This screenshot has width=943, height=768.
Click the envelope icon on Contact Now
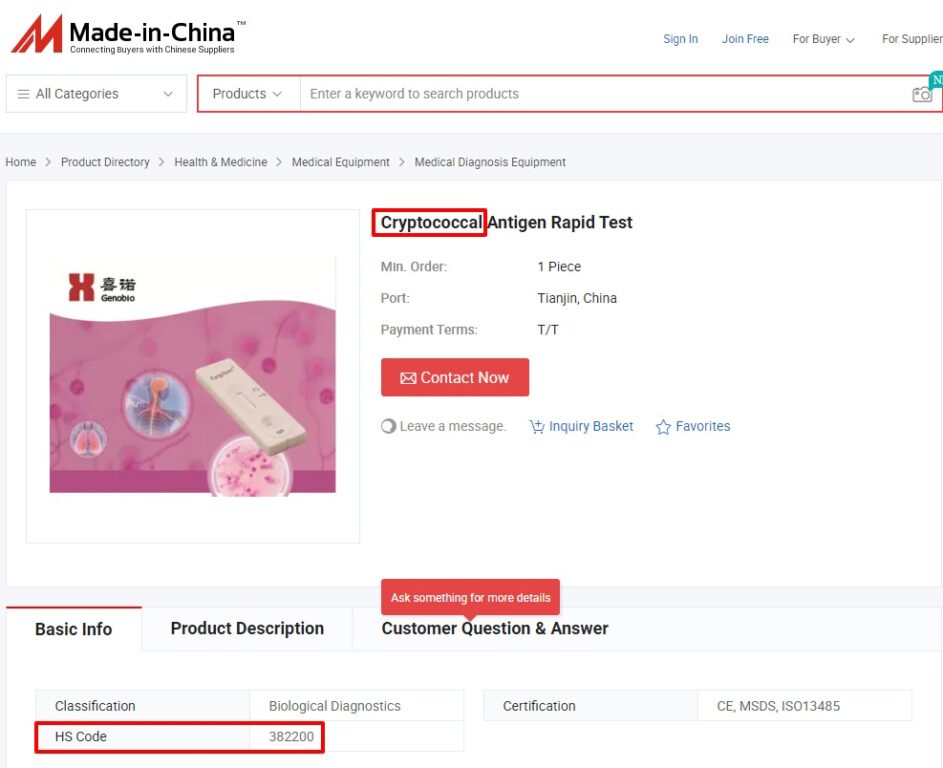408,378
